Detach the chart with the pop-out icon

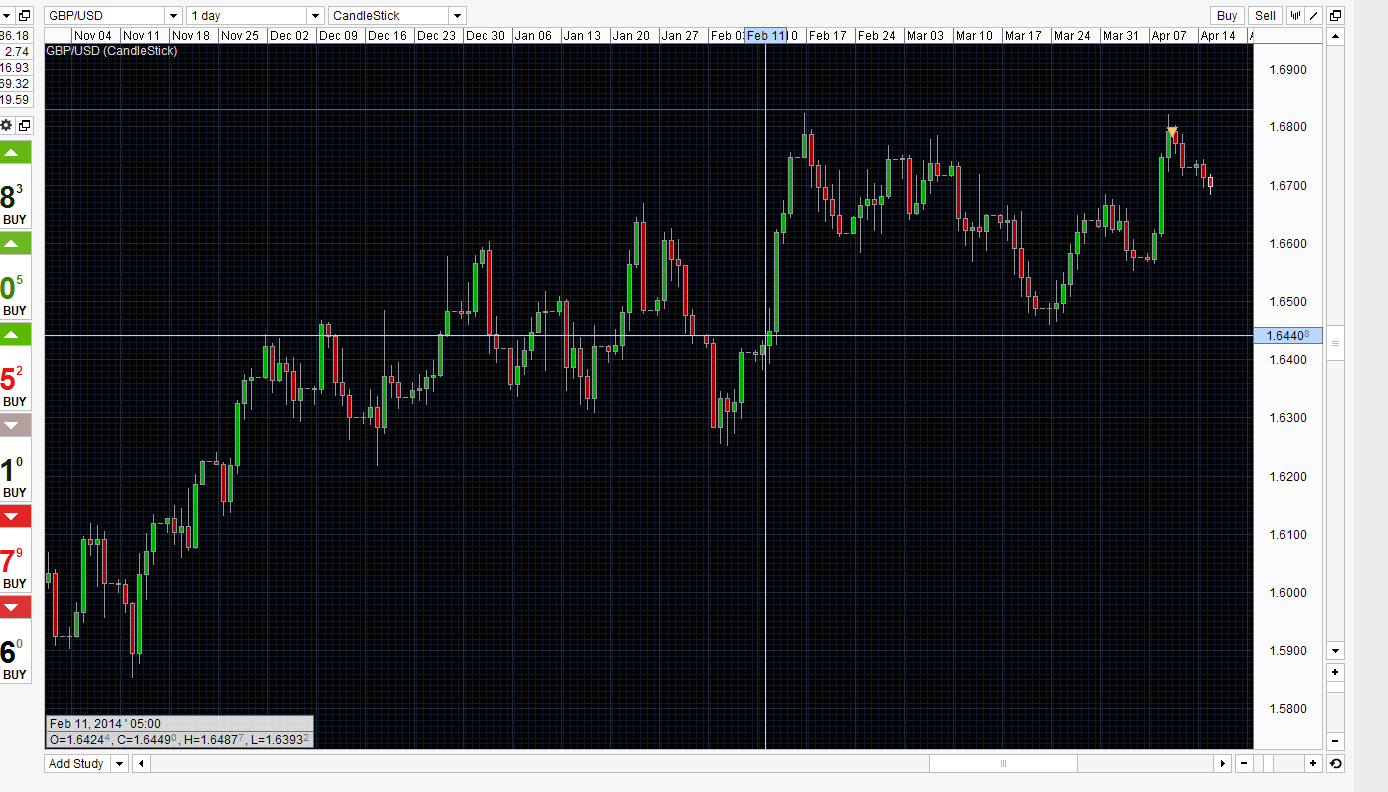coord(1335,15)
